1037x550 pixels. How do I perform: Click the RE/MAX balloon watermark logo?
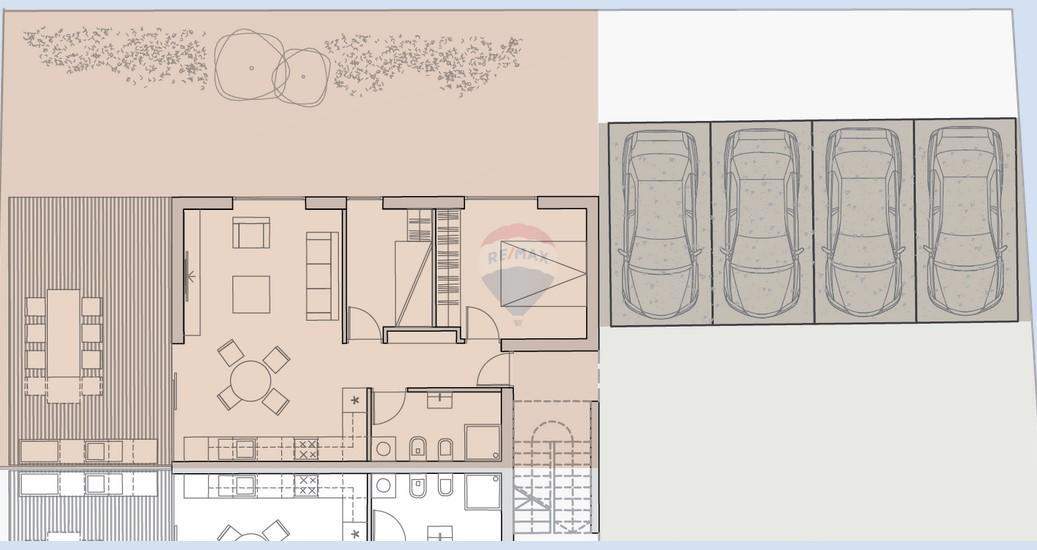(518, 274)
